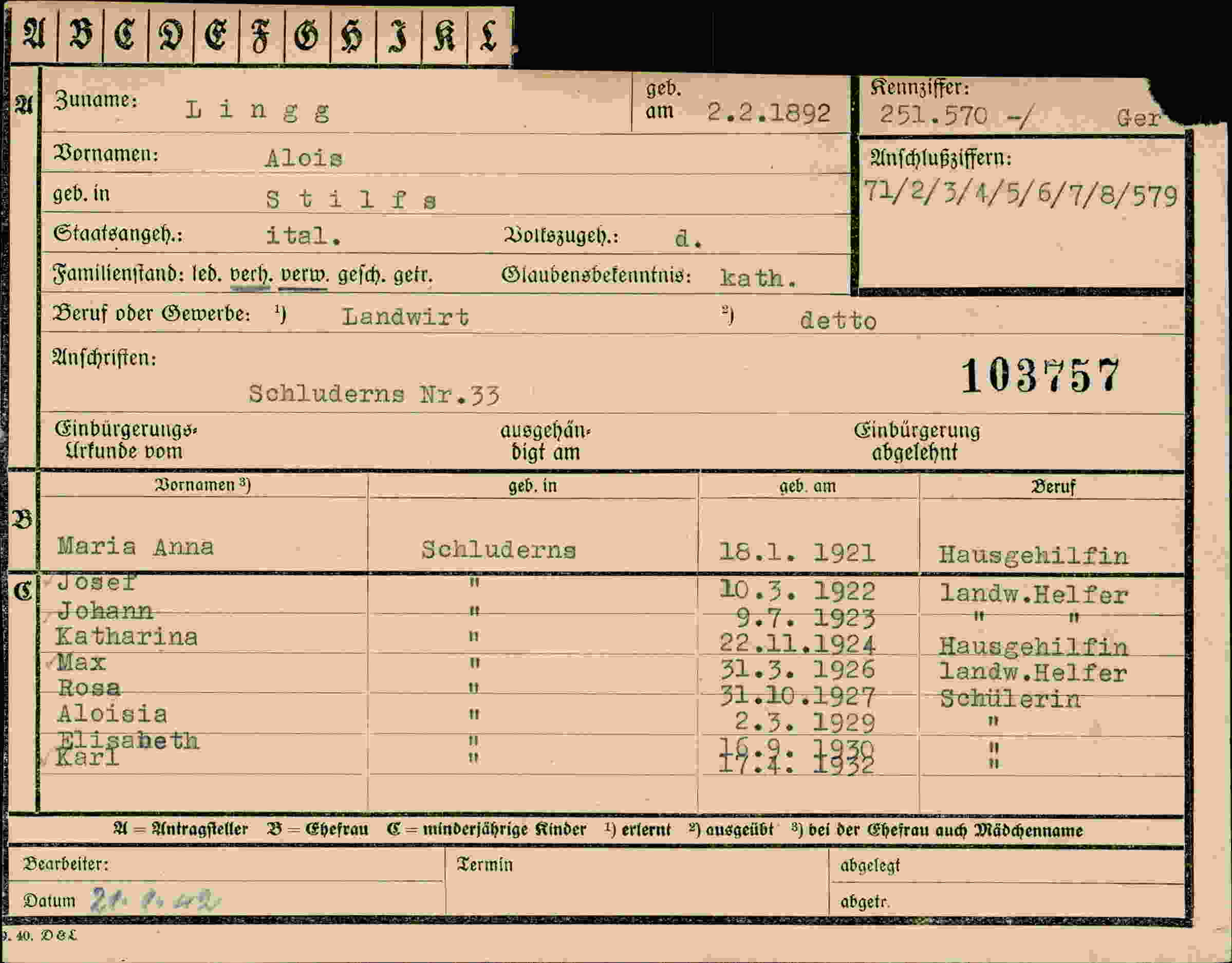Click the 'Vornamen:' label in section A
This screenshot has height=963, width=1232.
click(x=105, y=154)
